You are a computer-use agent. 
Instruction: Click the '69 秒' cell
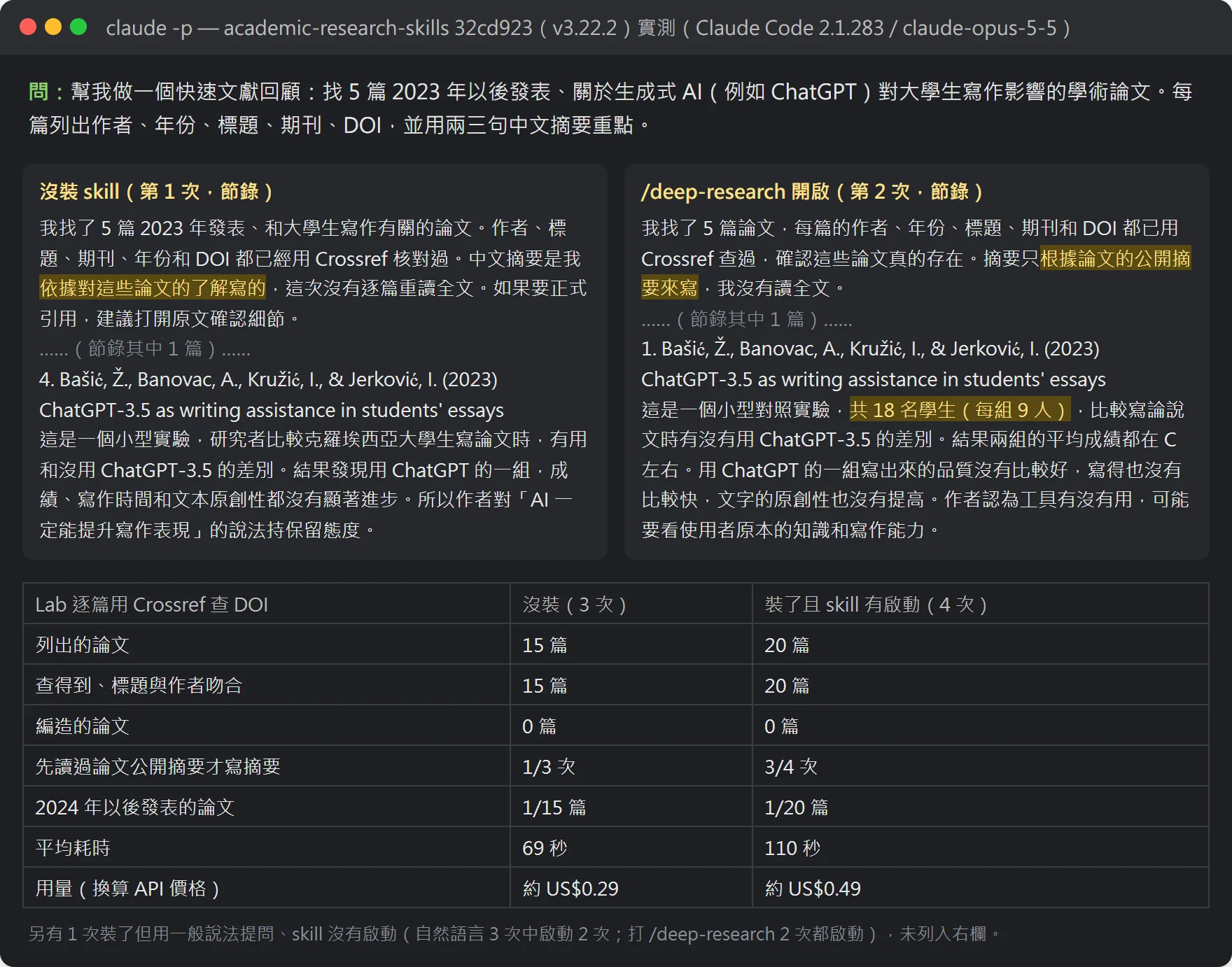[x=545, y=848]
